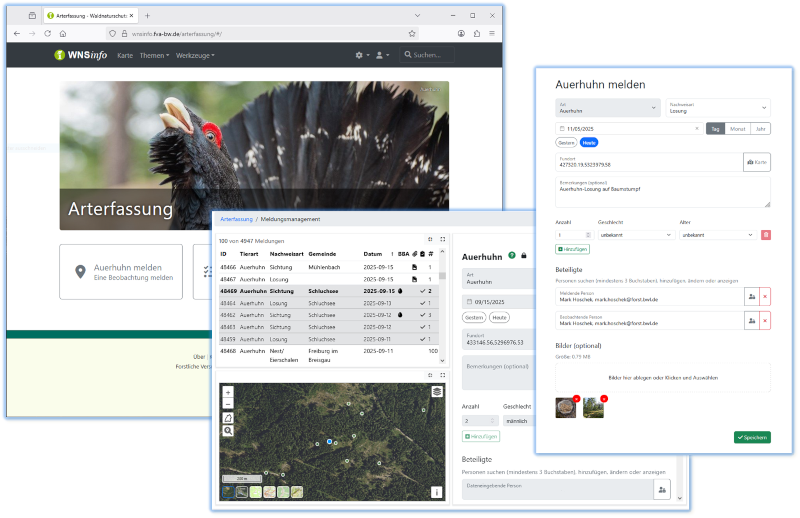Select the first satellite basemap swatch
The height and width of the screenshot is (518, 800).
pyautogui.click(x=229, y=492)
